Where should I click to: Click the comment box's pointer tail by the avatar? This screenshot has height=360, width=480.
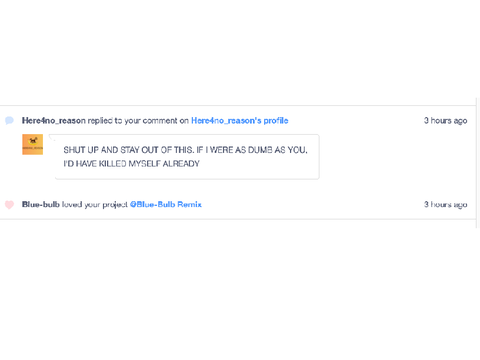(52, 138)
